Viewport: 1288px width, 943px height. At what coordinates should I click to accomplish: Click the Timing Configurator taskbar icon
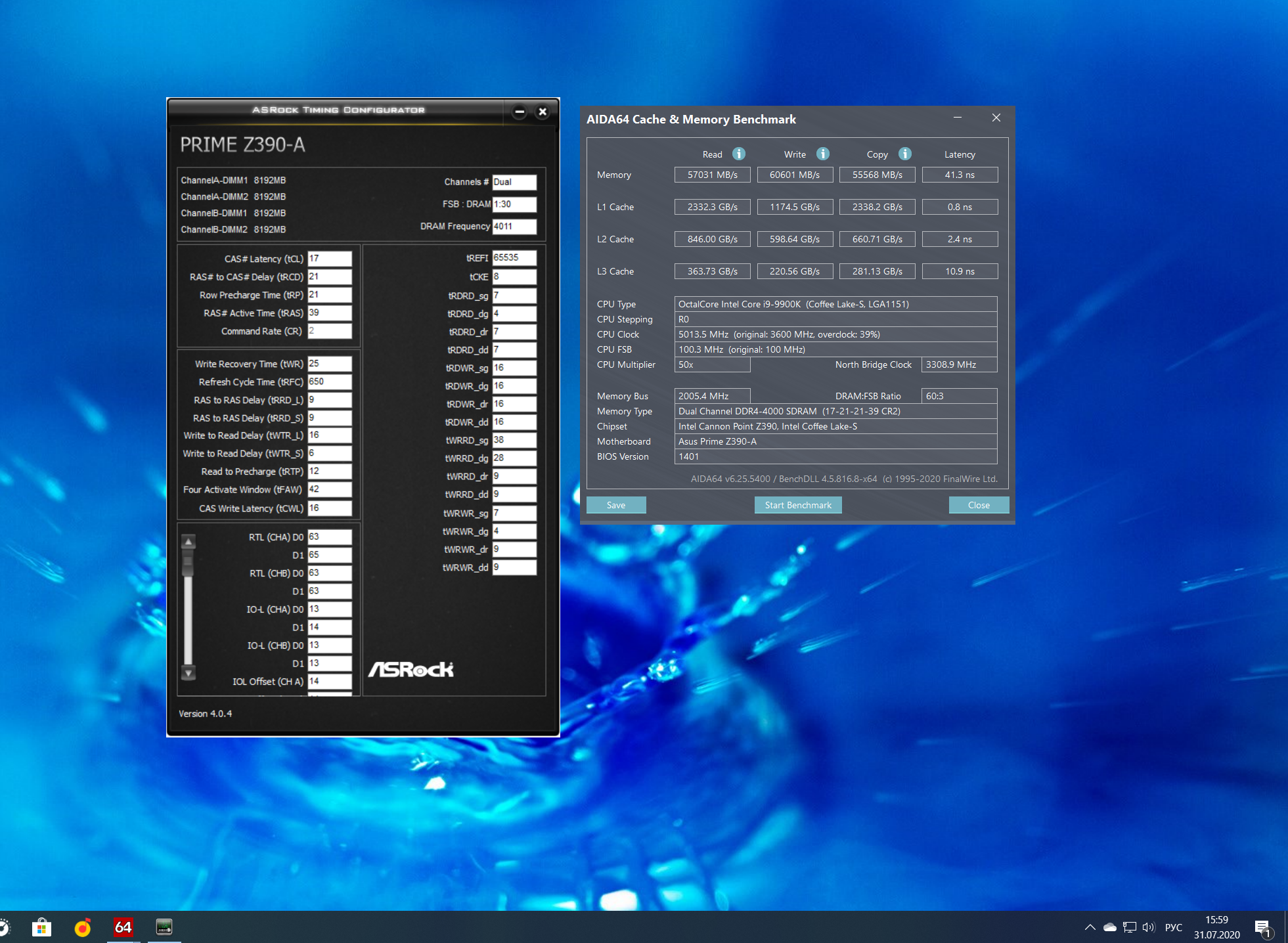[164, 927]
